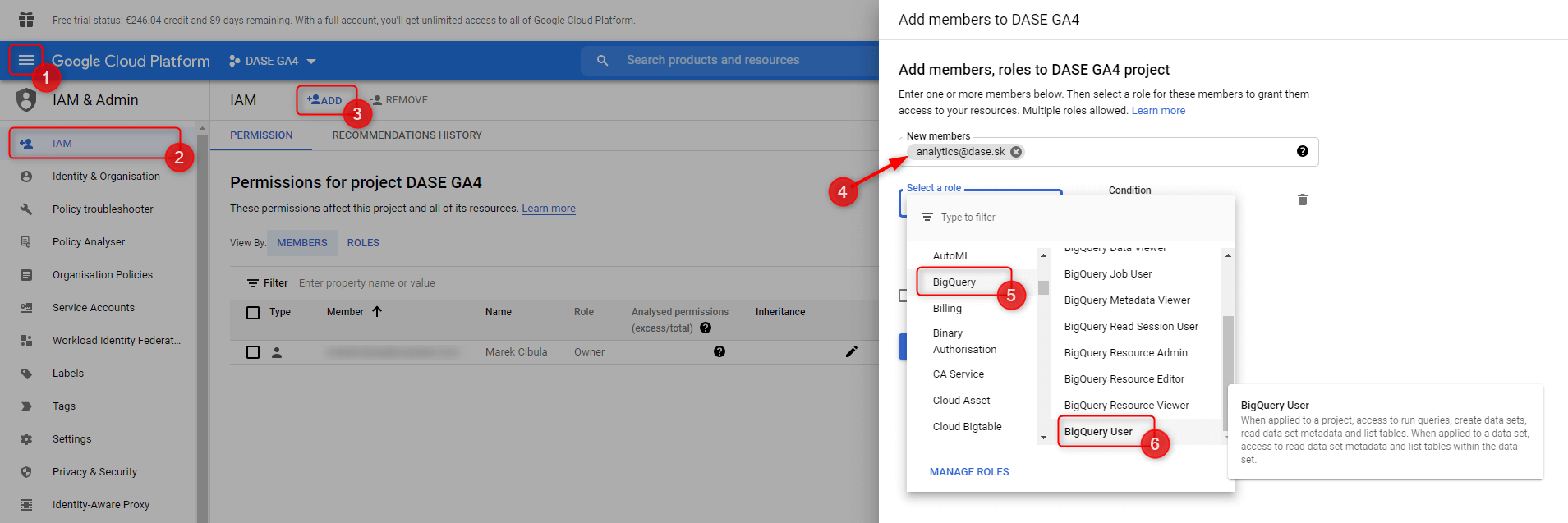
Task: Click the Organisation Policies sidebar icon
Action: click(26, 275)
